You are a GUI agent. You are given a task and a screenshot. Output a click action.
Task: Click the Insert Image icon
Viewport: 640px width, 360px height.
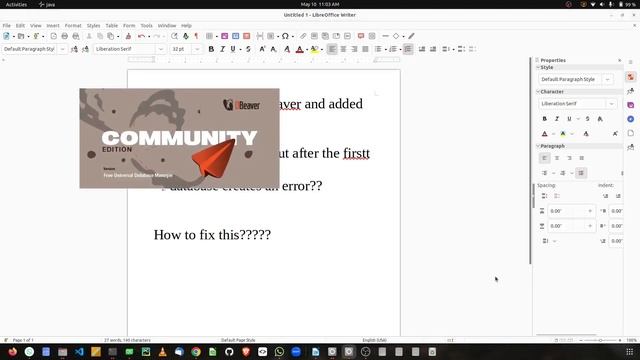(x=224, y=36)
